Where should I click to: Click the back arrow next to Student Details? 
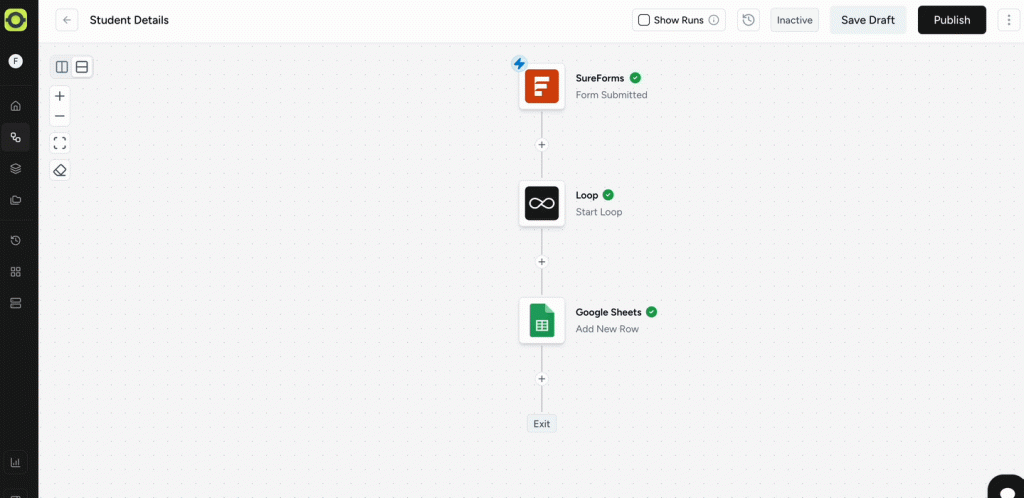[67, 20]
